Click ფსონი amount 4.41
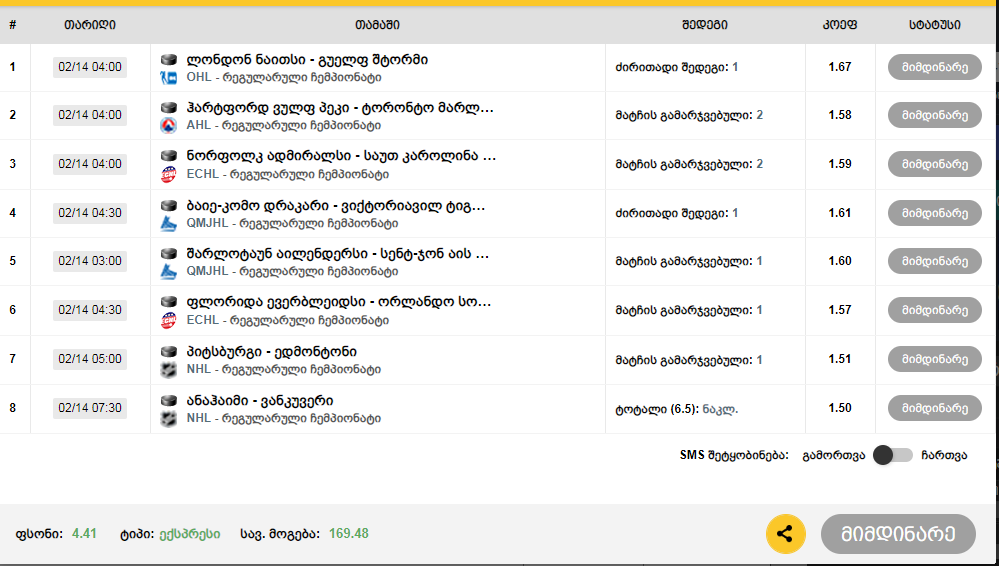The width and height of the screenshot is (999, 566). pos(84,533)
